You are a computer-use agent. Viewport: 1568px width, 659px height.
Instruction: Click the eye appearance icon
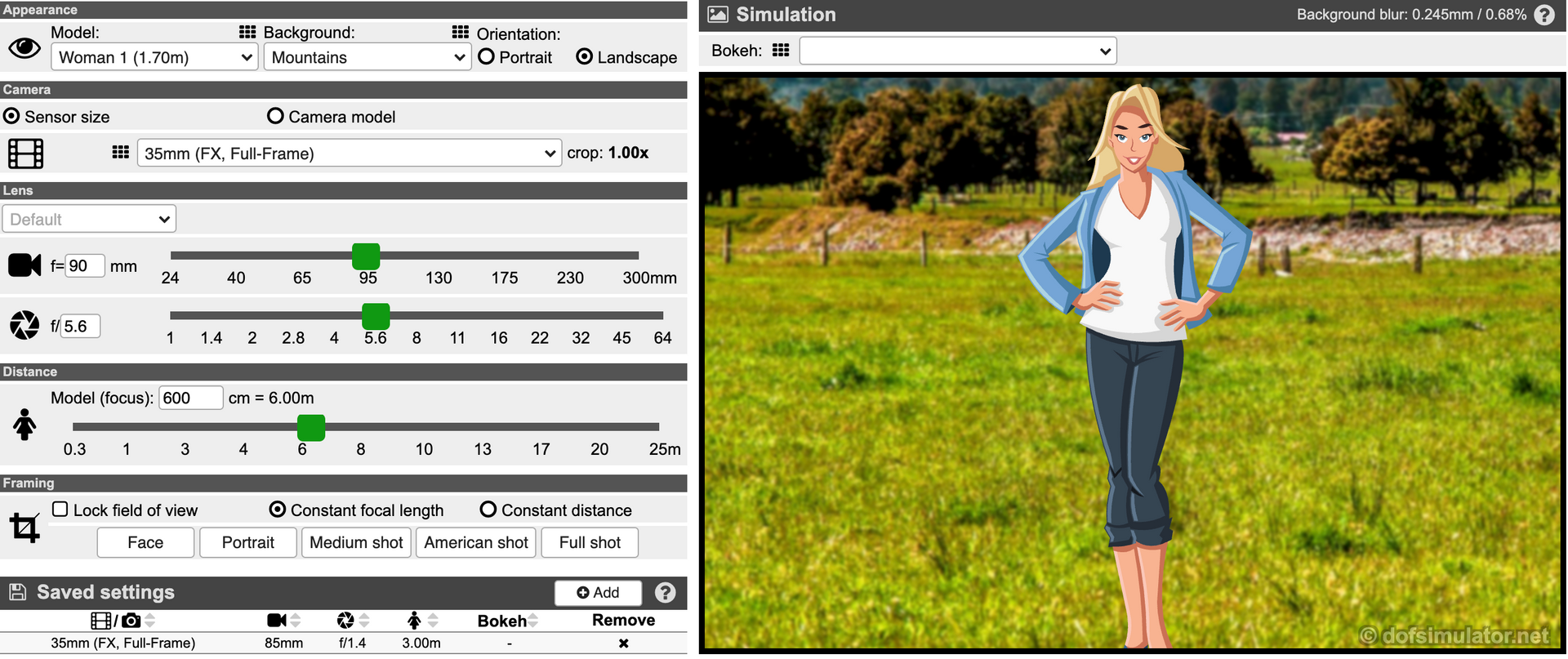click(24, 48)
